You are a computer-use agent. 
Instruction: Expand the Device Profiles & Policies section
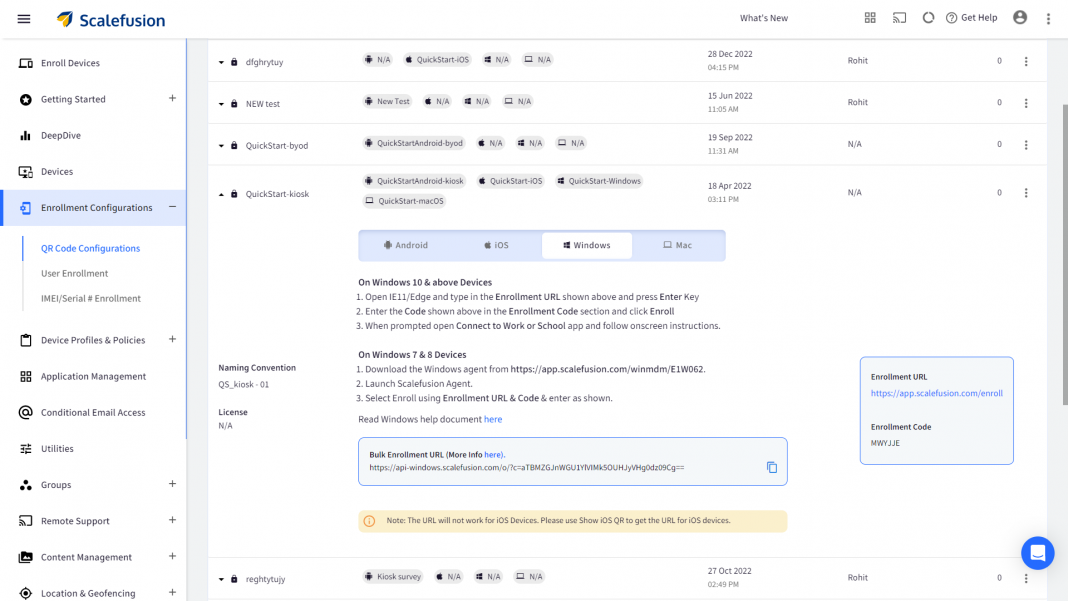click(172, 340)
